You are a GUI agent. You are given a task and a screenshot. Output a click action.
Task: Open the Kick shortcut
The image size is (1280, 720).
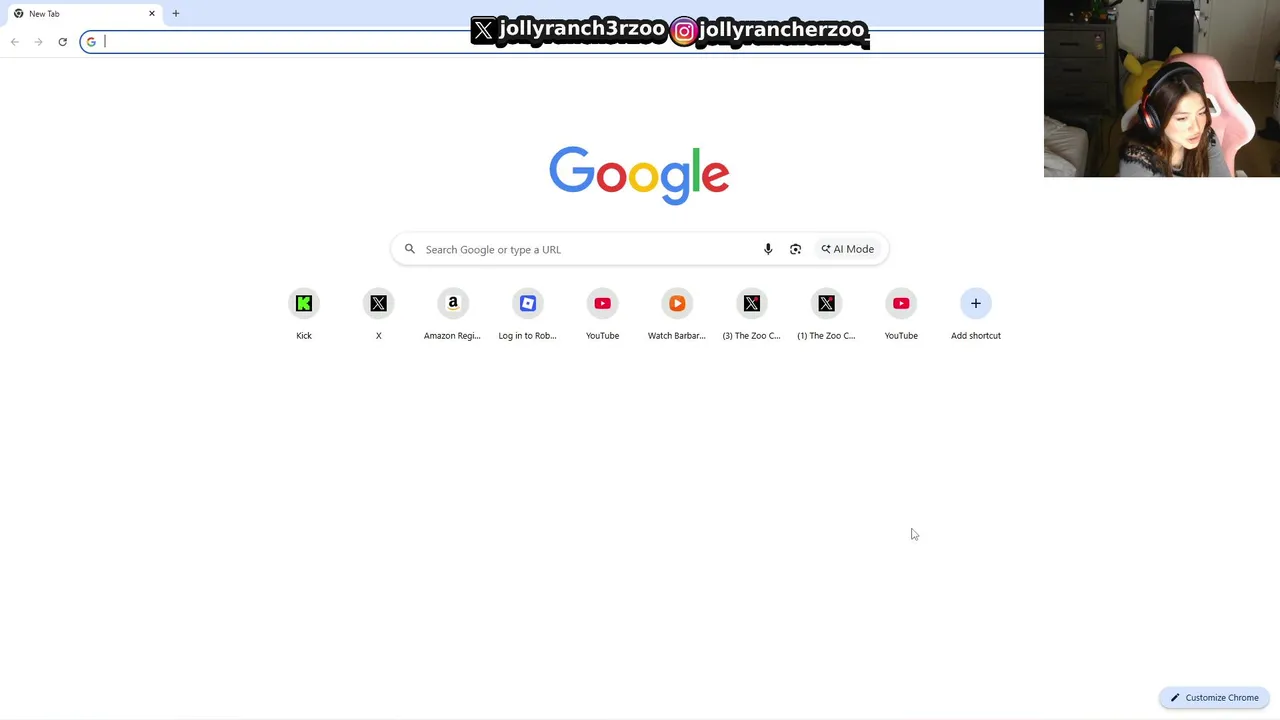(304, 314)
